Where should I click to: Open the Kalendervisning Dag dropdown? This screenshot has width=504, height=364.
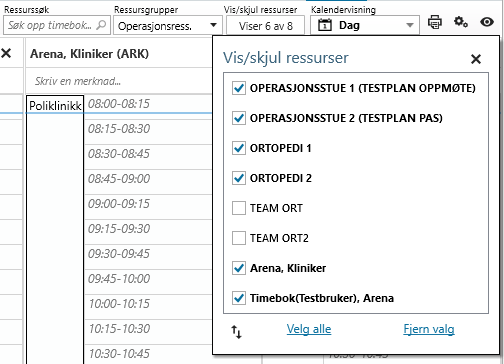pyautogui.click(x=365, y=25)
